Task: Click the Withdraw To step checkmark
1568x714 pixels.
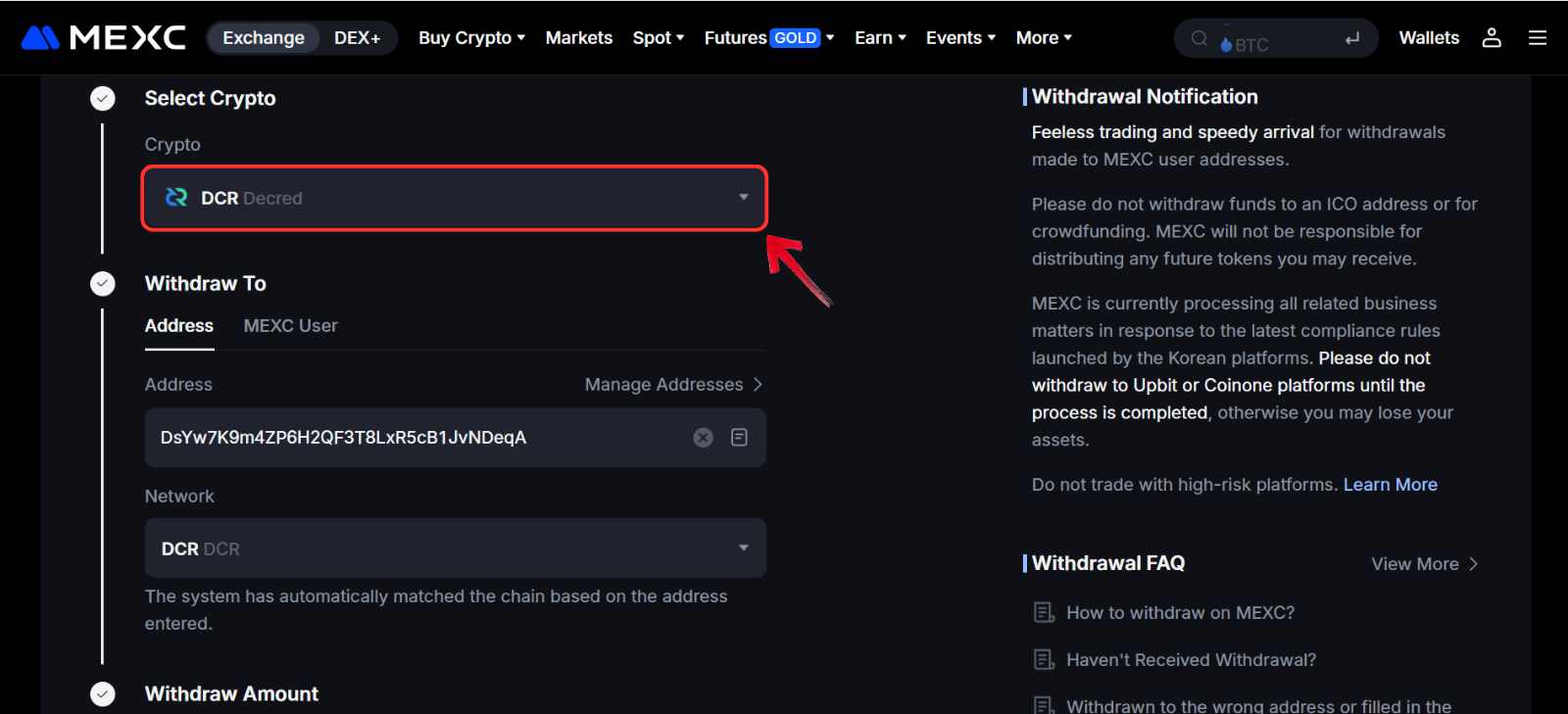Action: point(103,283)
